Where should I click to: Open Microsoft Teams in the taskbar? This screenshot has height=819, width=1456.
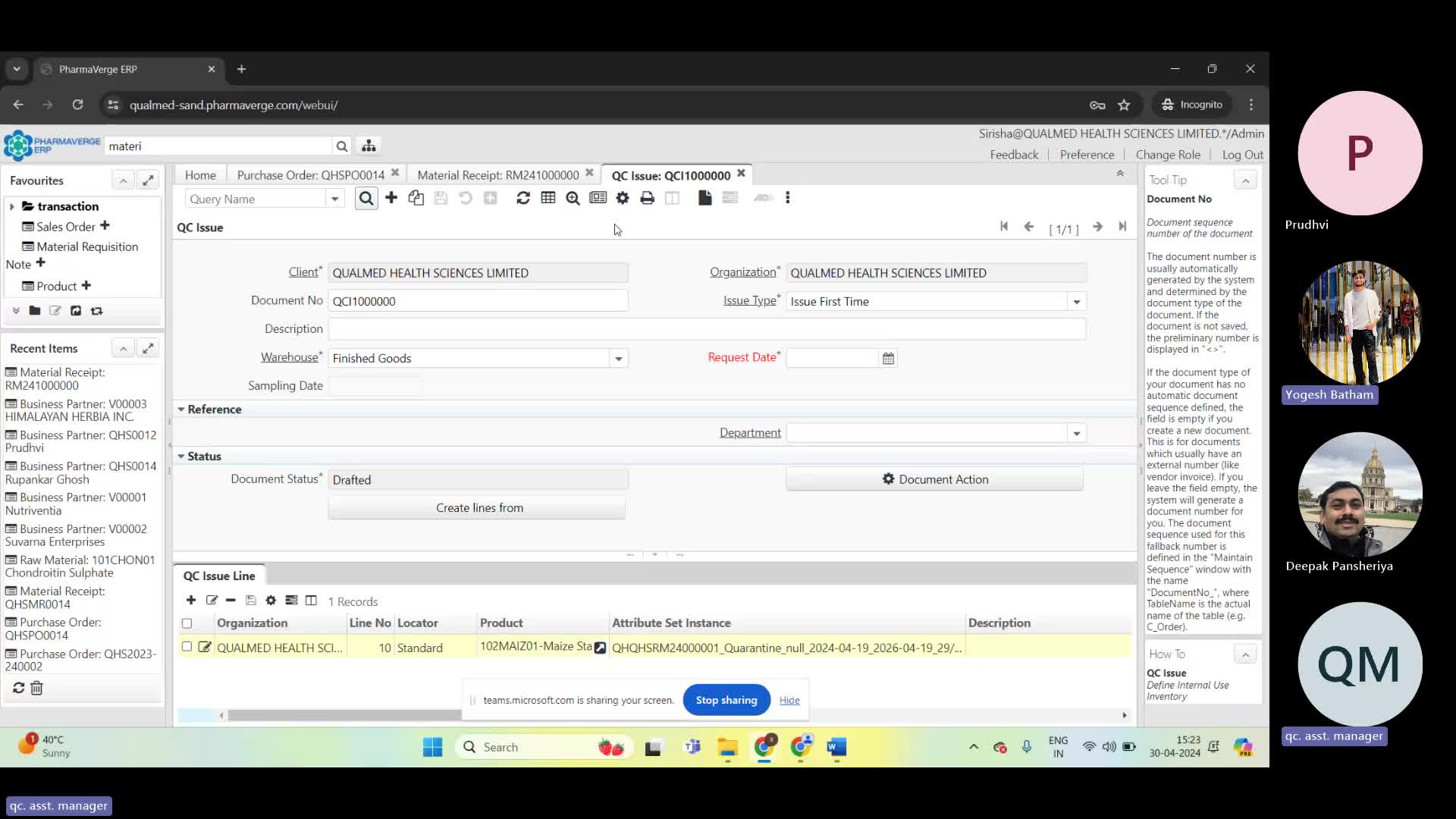[692, 748]
